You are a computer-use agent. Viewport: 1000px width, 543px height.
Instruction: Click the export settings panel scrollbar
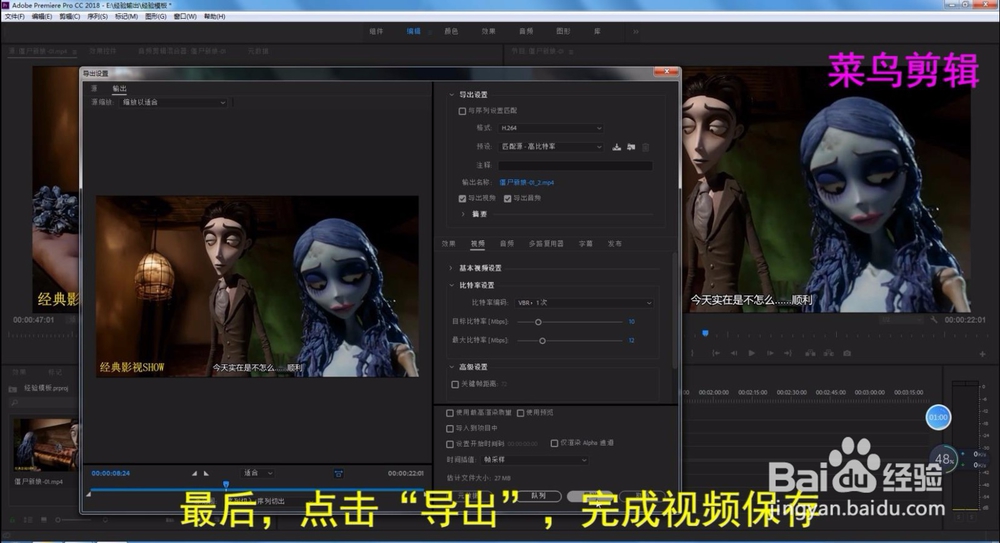pyautogui.click(x=674, y=311)
